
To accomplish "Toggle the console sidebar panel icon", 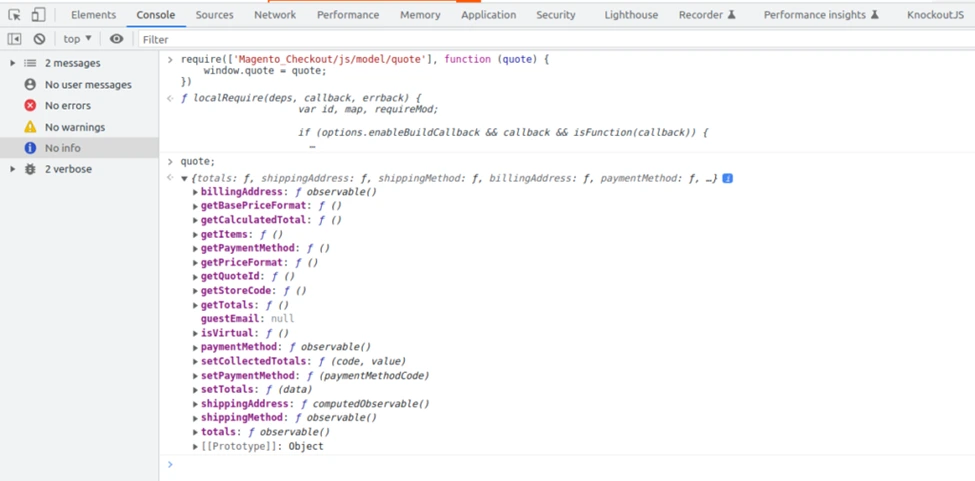I will pos(14,39).
